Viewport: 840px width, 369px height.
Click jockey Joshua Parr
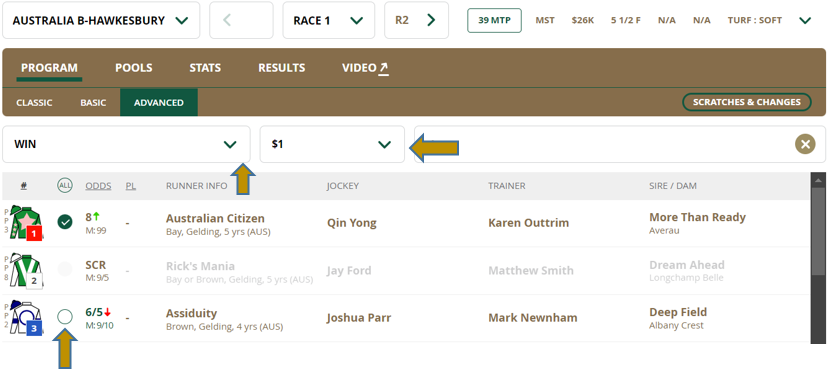(359, 318)
